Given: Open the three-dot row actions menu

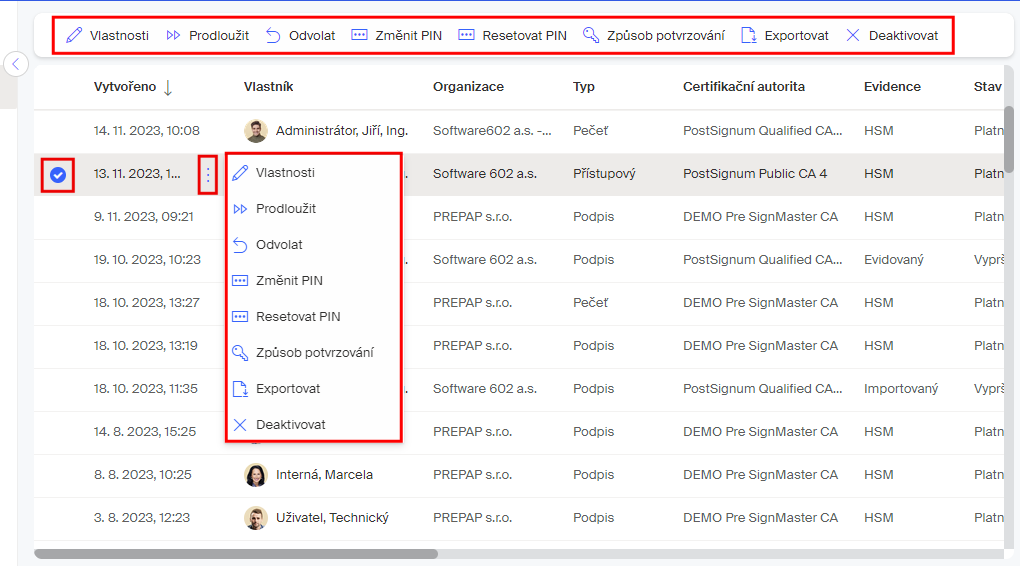Looking at the screenshot, I should click(x=208, y=175).
